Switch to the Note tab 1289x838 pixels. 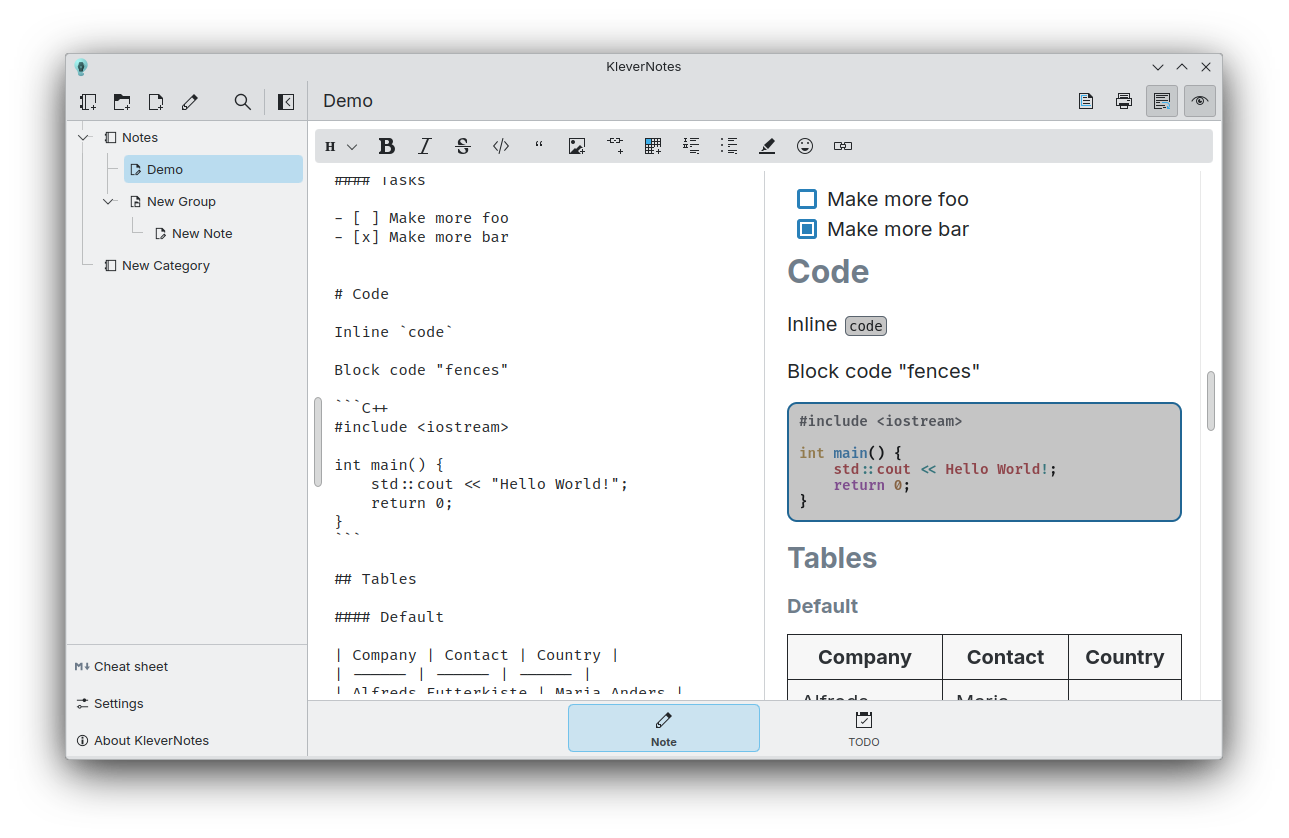663,728
